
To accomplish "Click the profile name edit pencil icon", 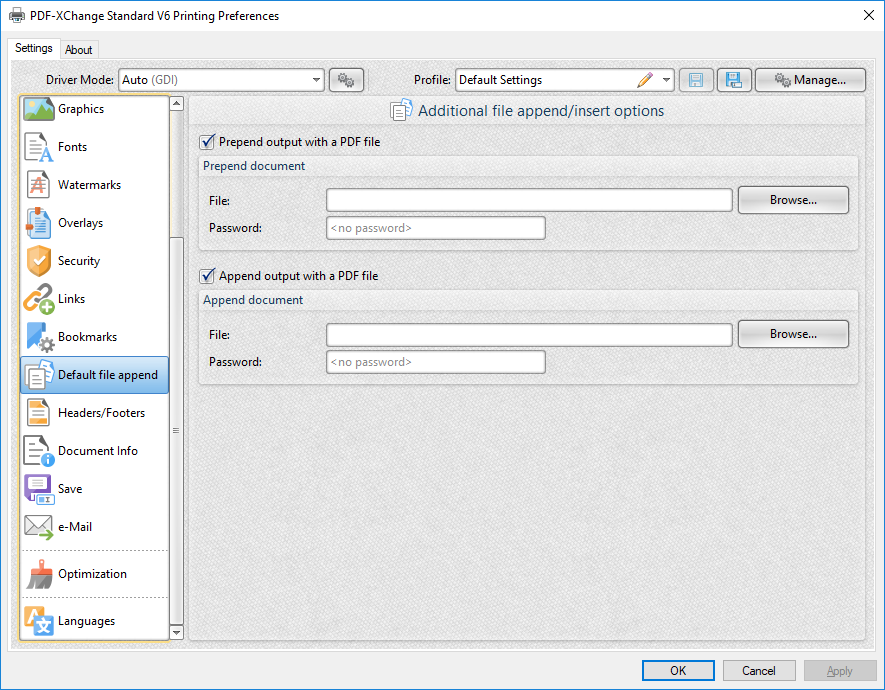I will [645, 80].
